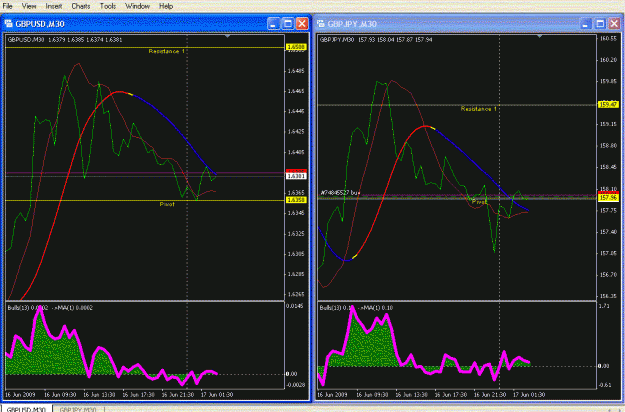Minimize the GBPUSD,M30 chart window
Image resolution: width=625 pixels, height=412 pixels.
coord(273,24)
